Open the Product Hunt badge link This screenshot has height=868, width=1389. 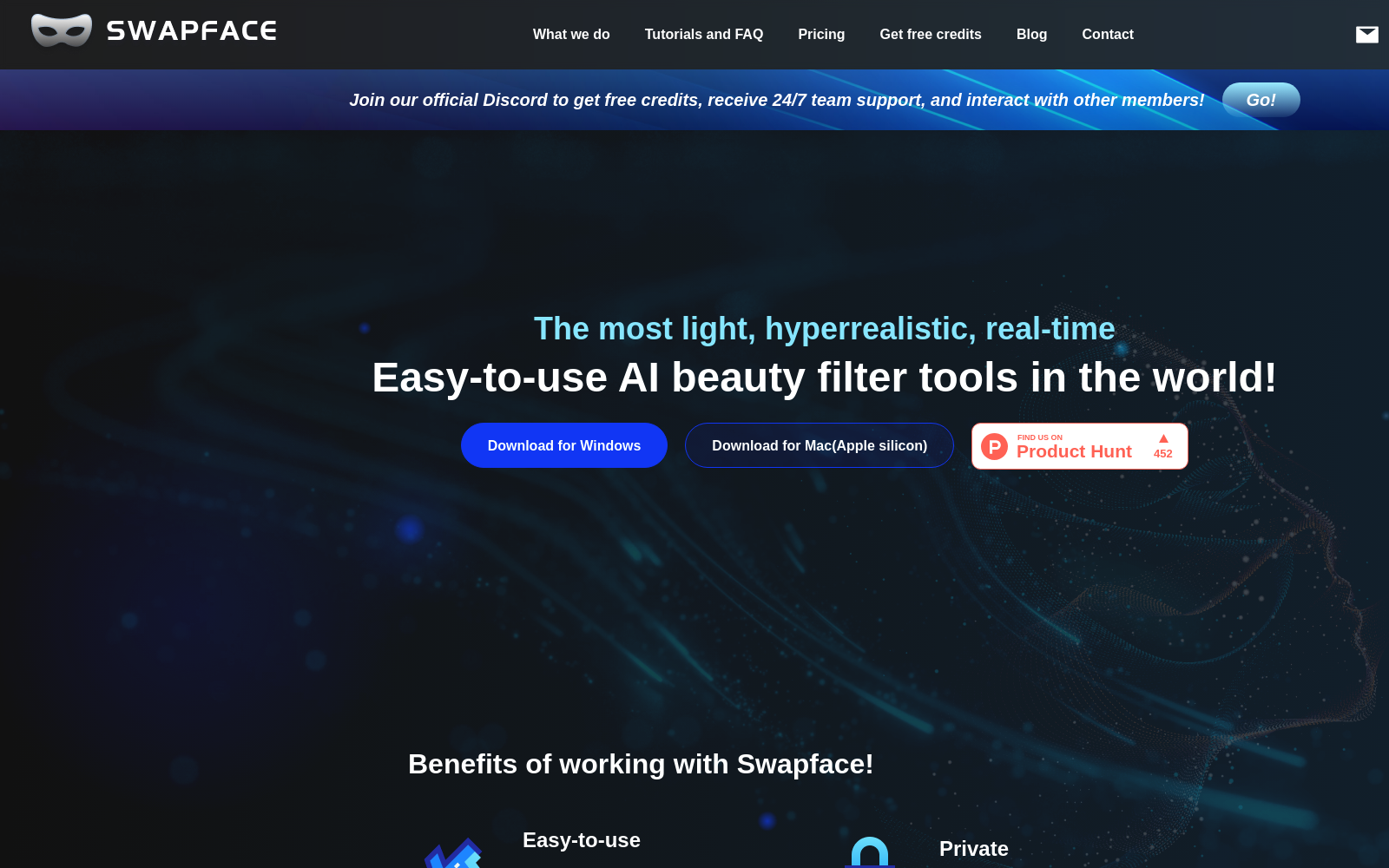point(1080,446)
